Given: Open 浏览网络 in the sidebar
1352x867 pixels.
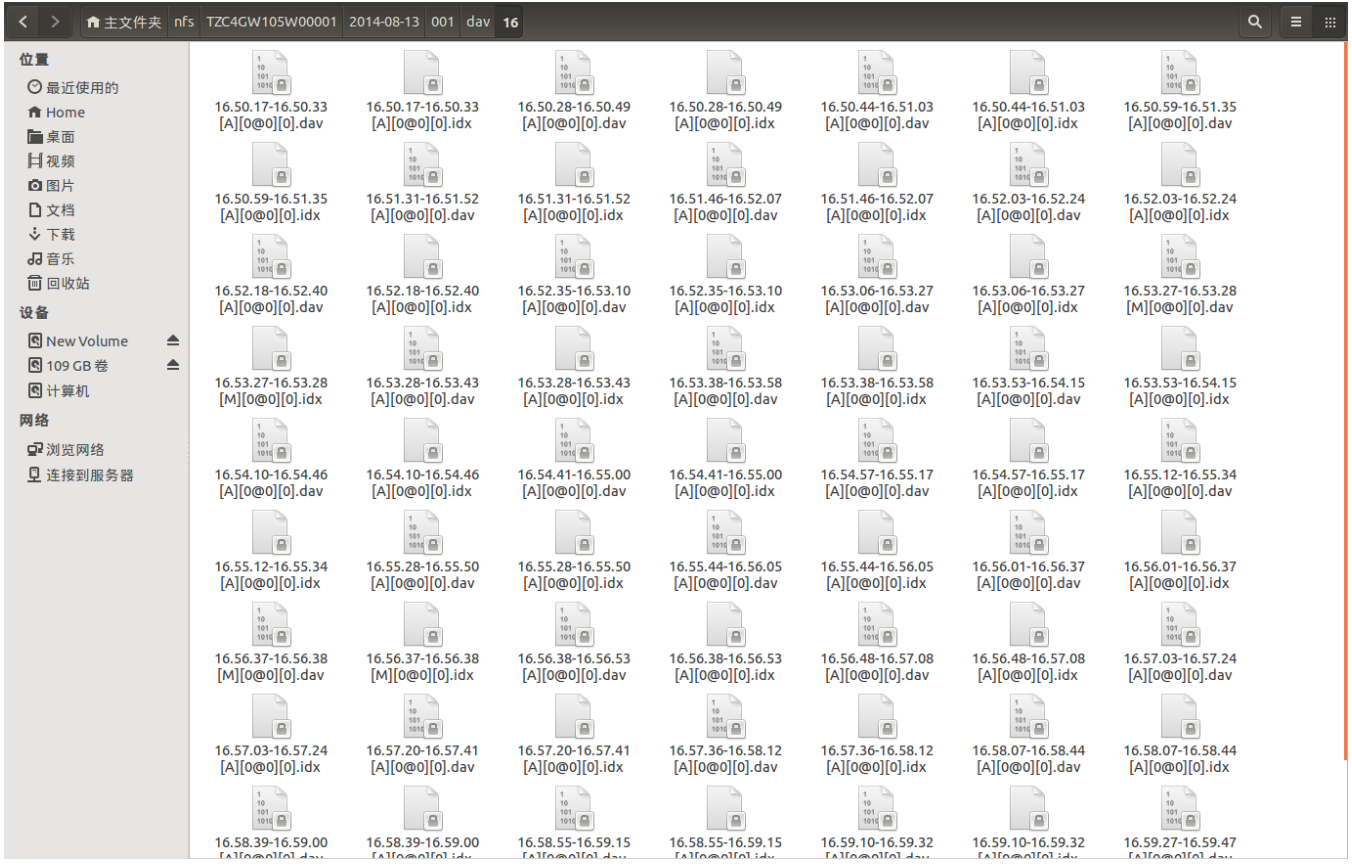Looking at the screenshot, I should (x=66, y=450).
